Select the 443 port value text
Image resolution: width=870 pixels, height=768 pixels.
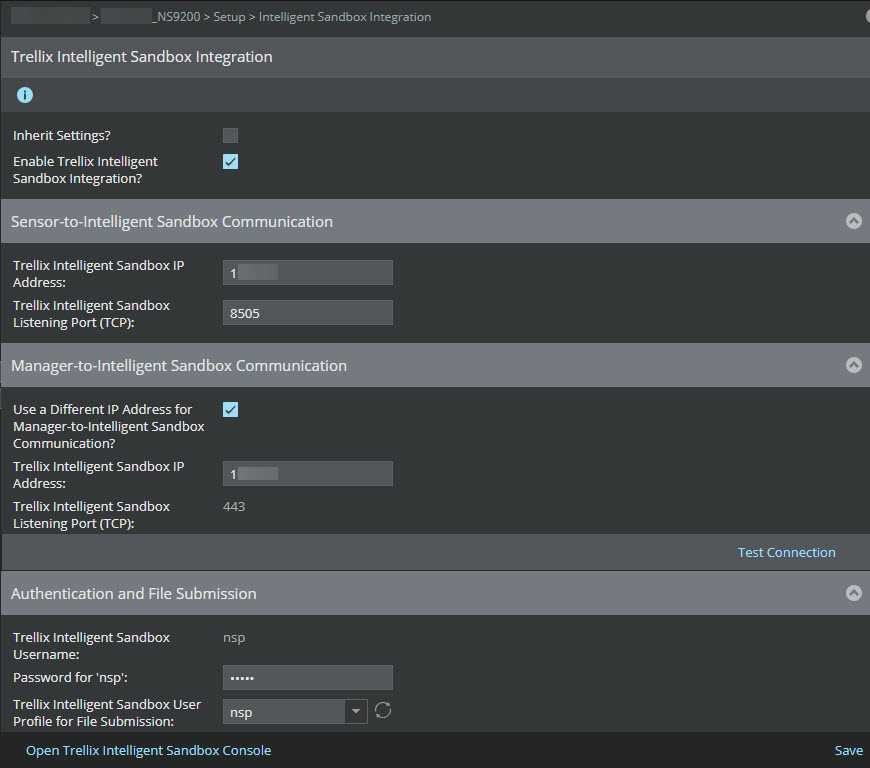tap(234, 507)
